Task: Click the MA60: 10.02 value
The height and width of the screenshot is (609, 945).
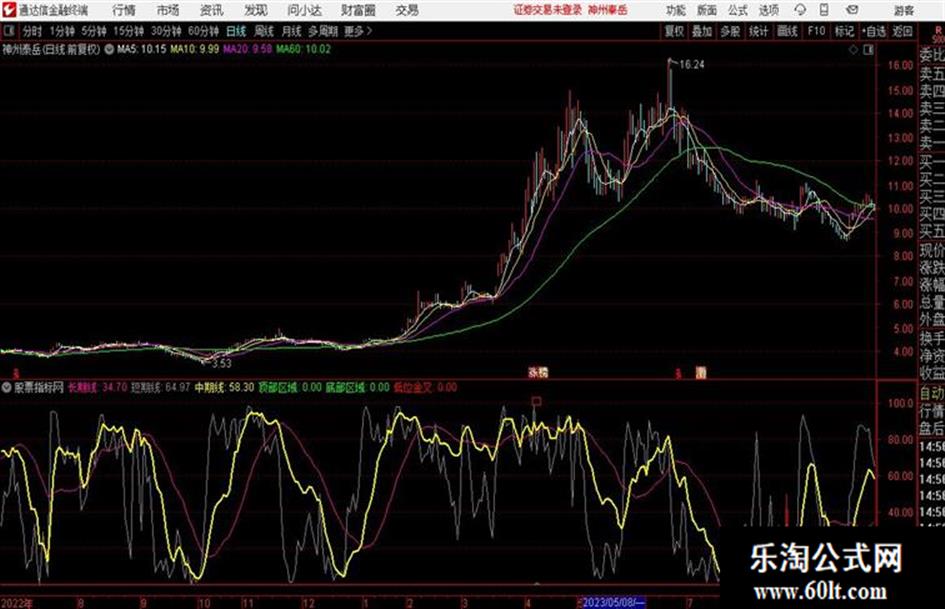Action: pyautogui.click(x=304, y=49)
